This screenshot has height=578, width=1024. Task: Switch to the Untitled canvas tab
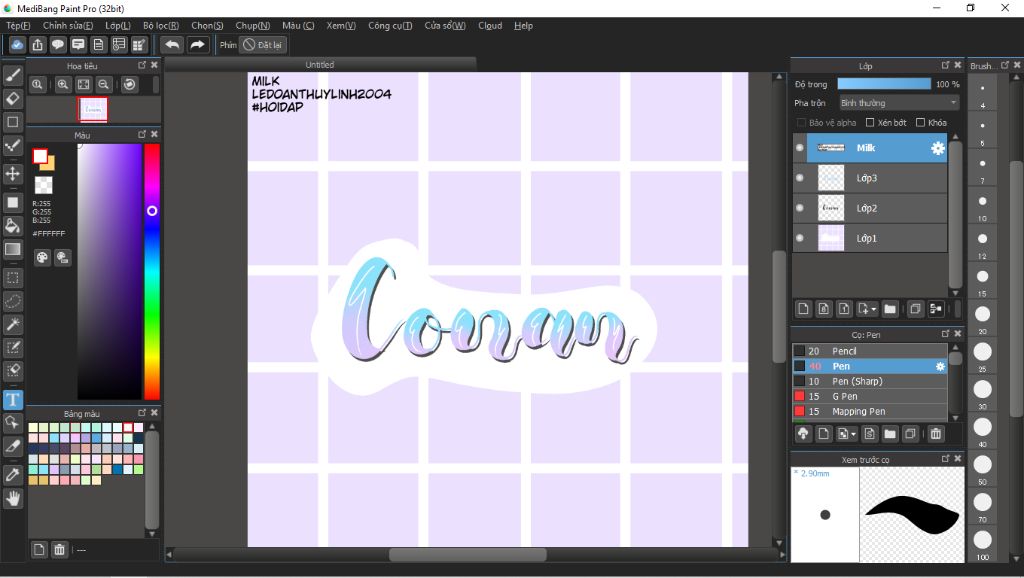(x=320, y=65)
